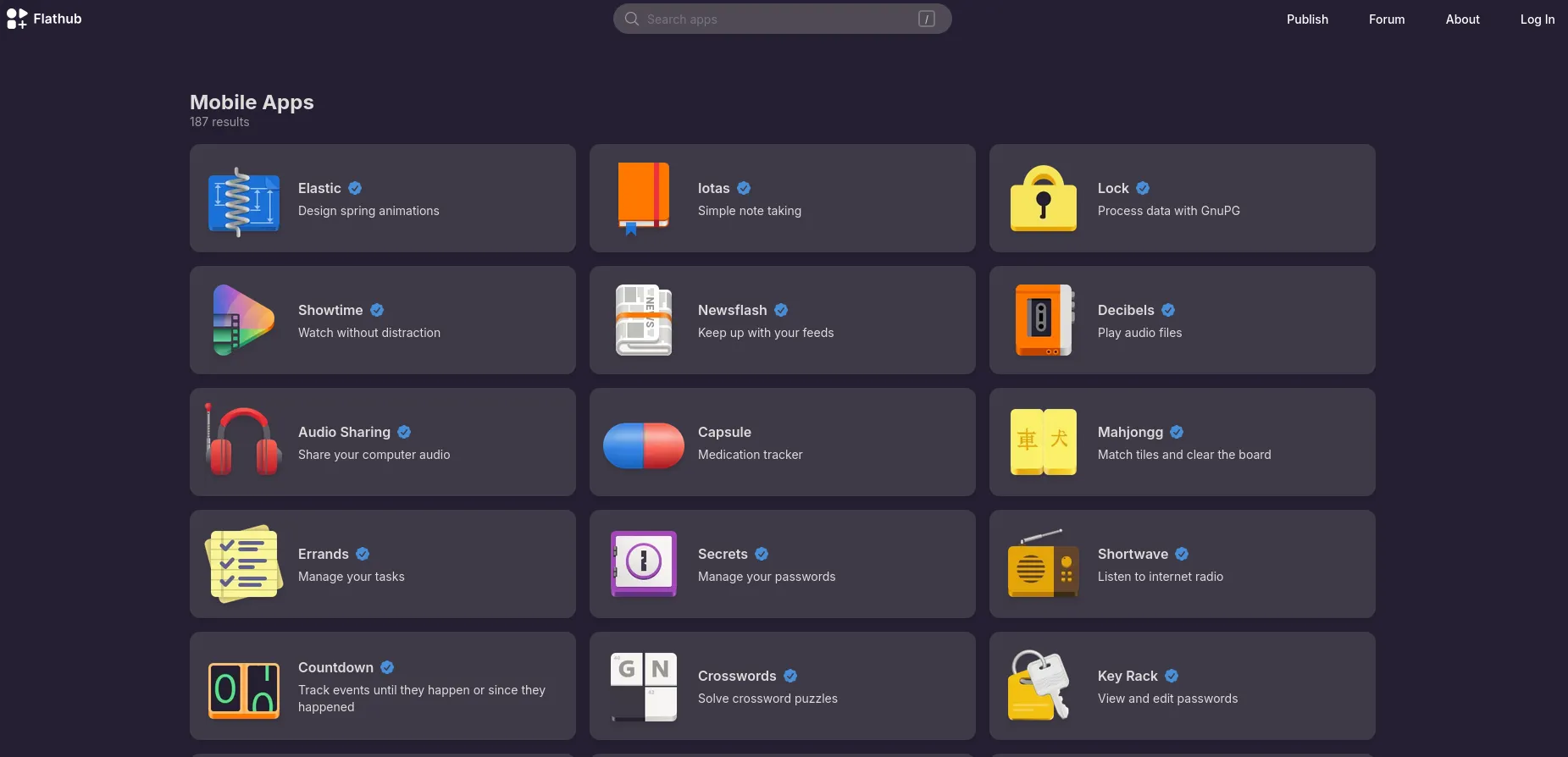Click 'Design spring animations' description

(368, 211)
